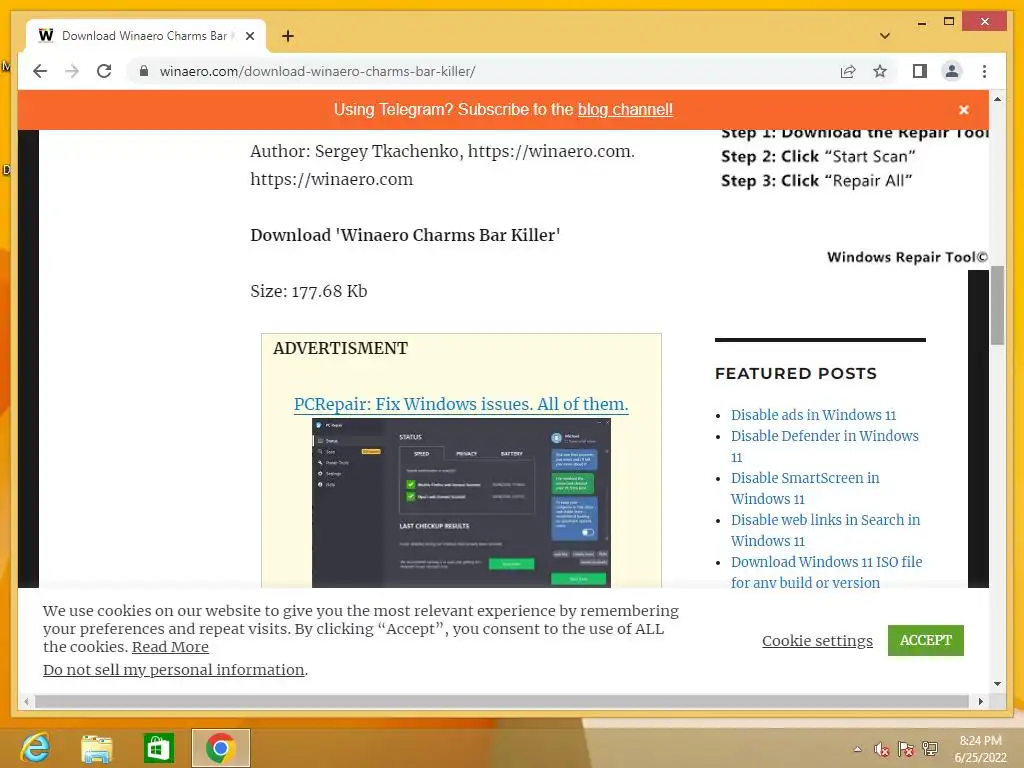Open a new browser tab
The image size is (1024, 768).
pyautogui.click(x=287, y=36)
